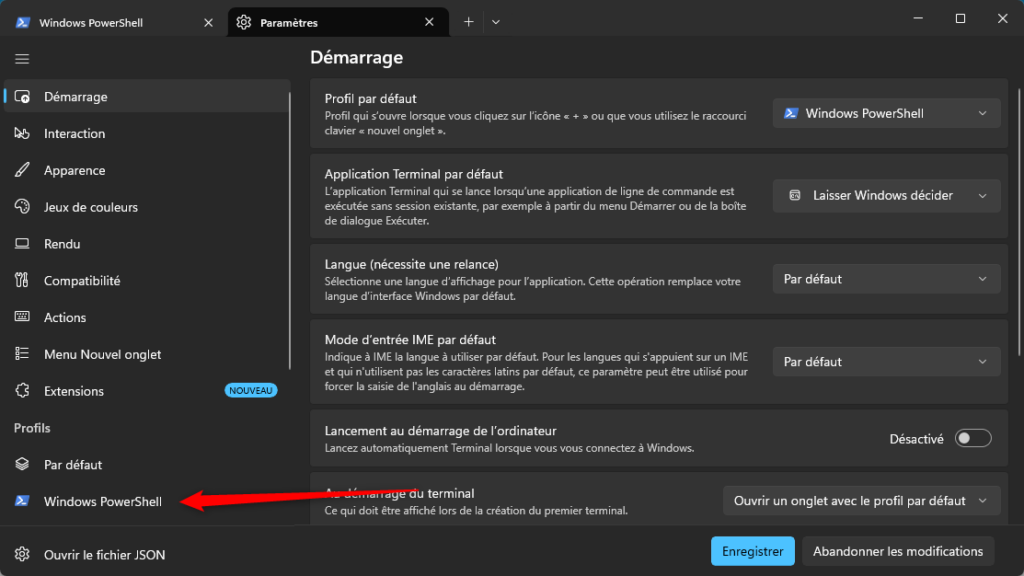Expand the Profil par défaut dropdown
Screen dimensions: 1024x576
coord(886,113)
